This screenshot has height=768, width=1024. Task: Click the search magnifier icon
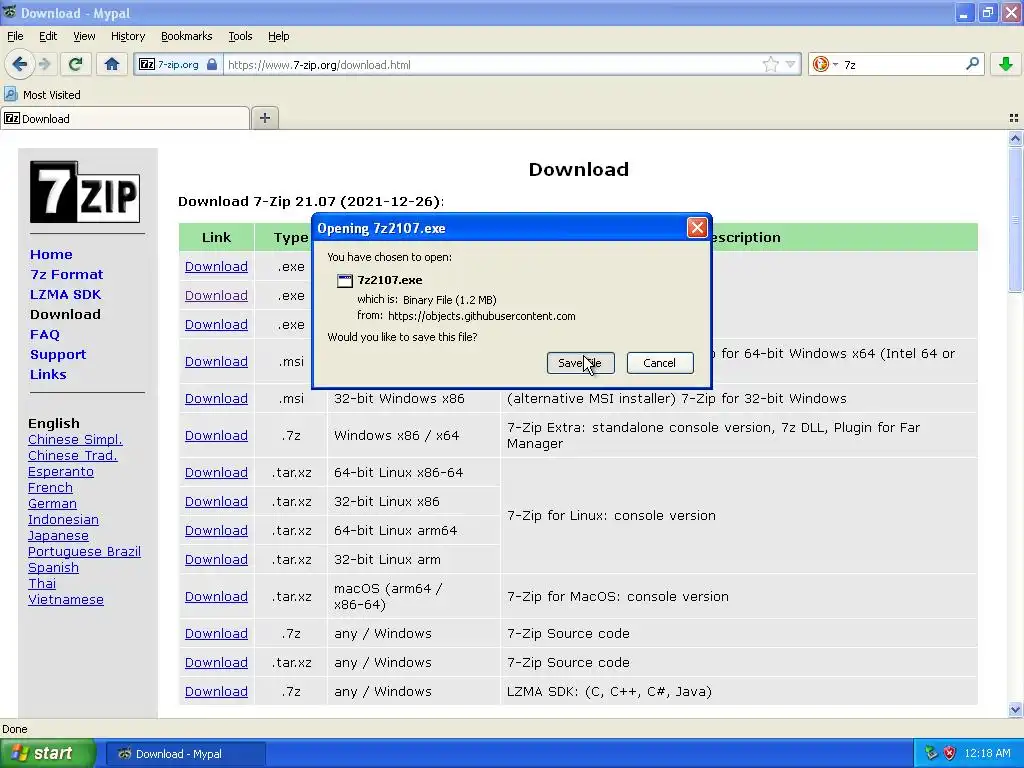point(972,64)
